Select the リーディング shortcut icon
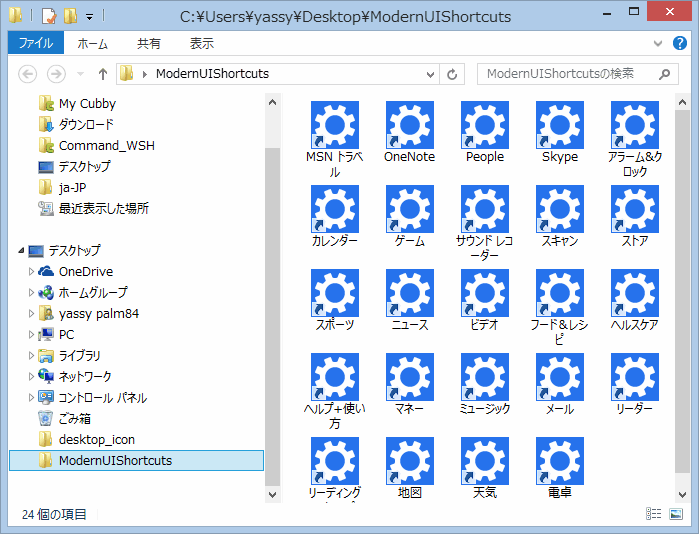This screenshot has height=534, width=699. click(335, 461)
